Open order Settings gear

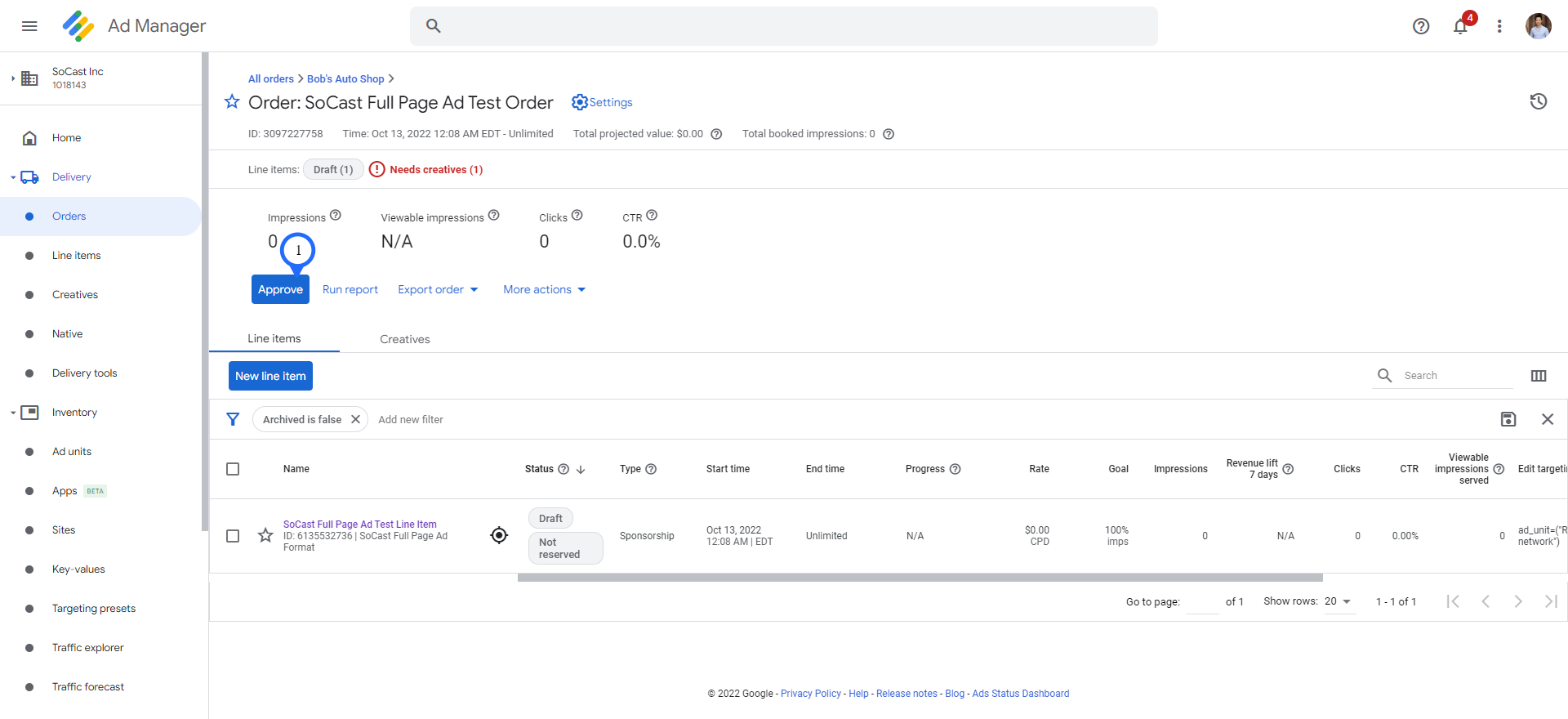[x=602, y=102]
